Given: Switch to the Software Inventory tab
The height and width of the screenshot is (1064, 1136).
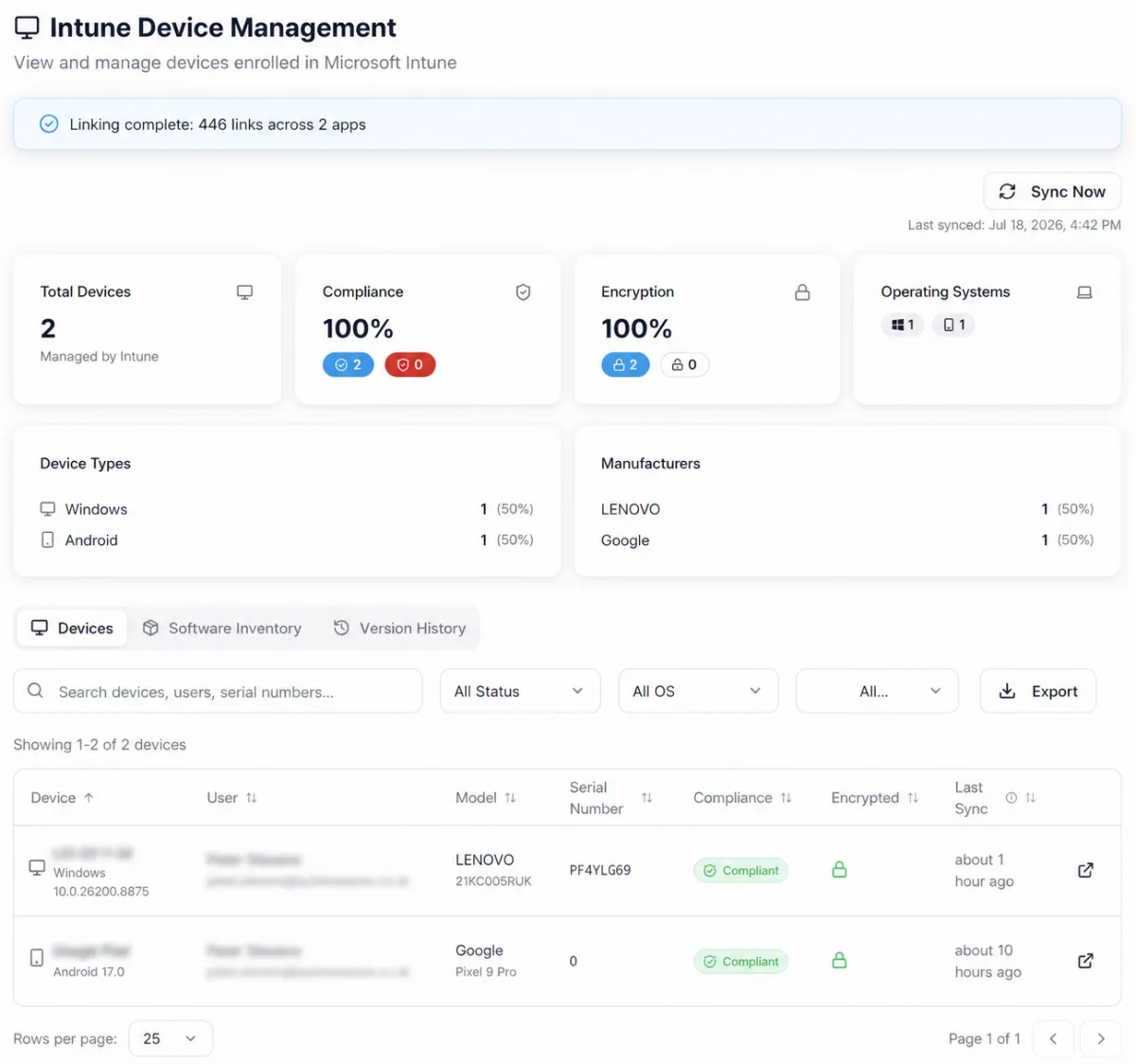Looking at the screenshot, I should point(222,628).
